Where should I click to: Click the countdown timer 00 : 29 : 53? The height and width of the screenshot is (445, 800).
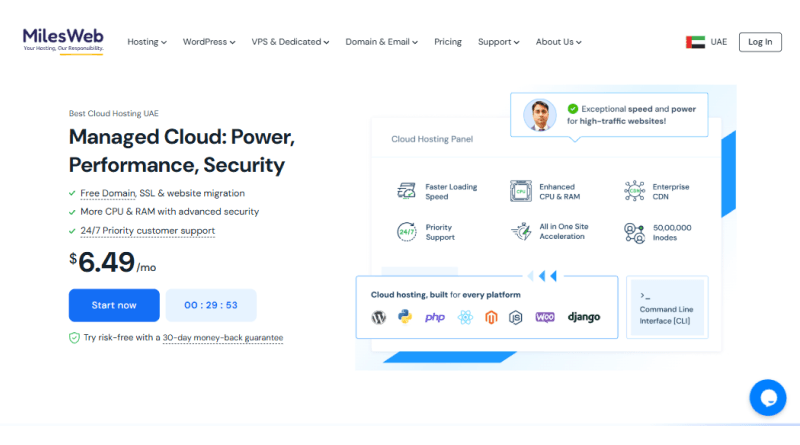tap(211, 305)
